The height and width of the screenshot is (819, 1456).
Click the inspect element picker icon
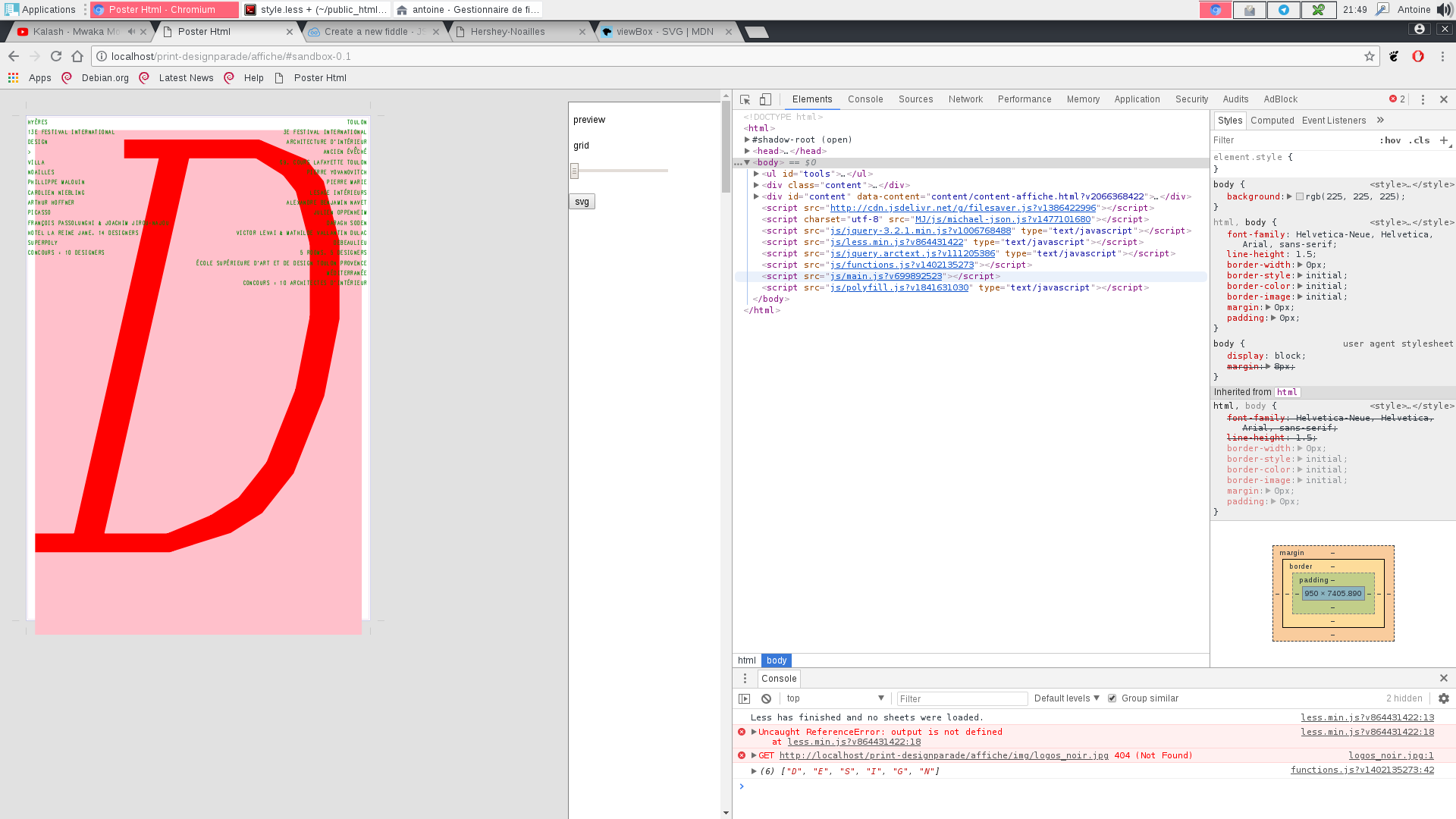745,99
